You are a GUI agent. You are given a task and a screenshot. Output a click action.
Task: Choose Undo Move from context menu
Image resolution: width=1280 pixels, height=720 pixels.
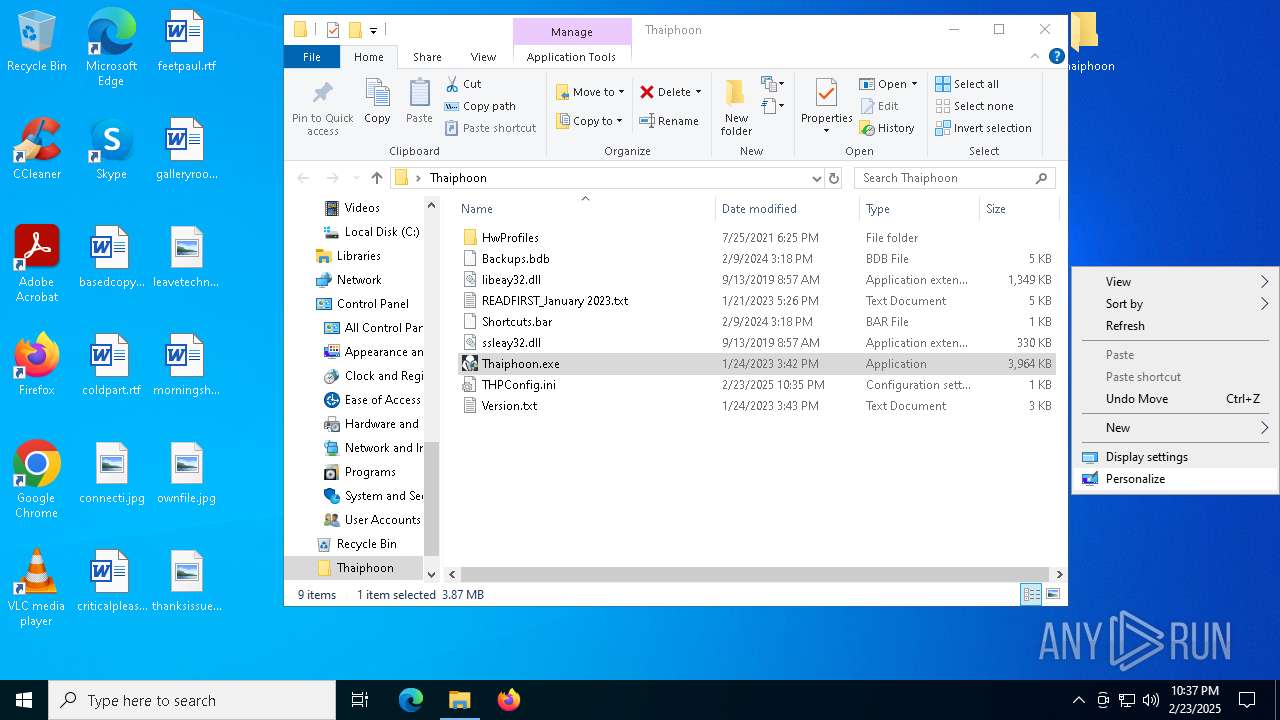coord(1175,399)
